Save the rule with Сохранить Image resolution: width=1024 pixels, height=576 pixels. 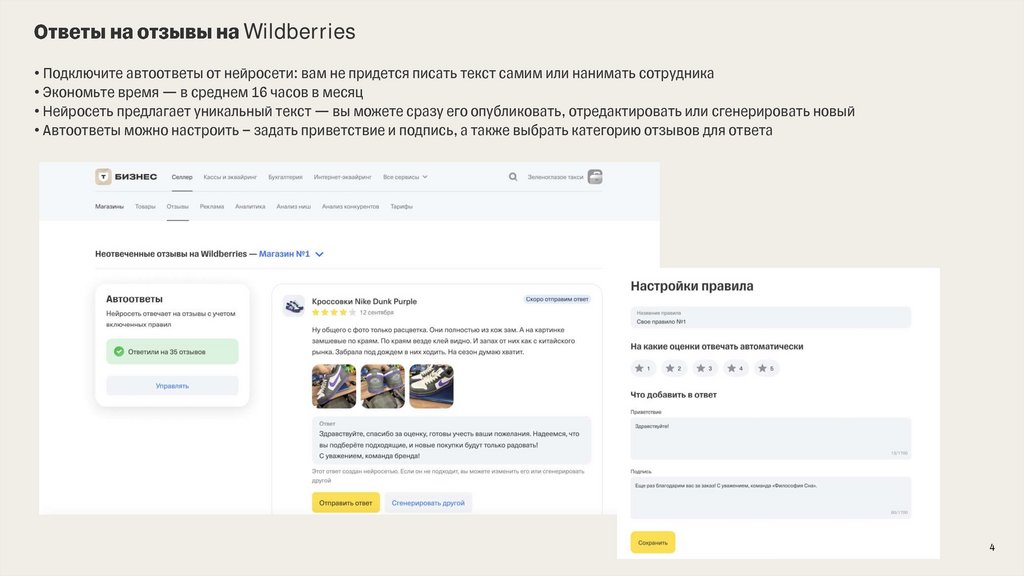(652, 542)
